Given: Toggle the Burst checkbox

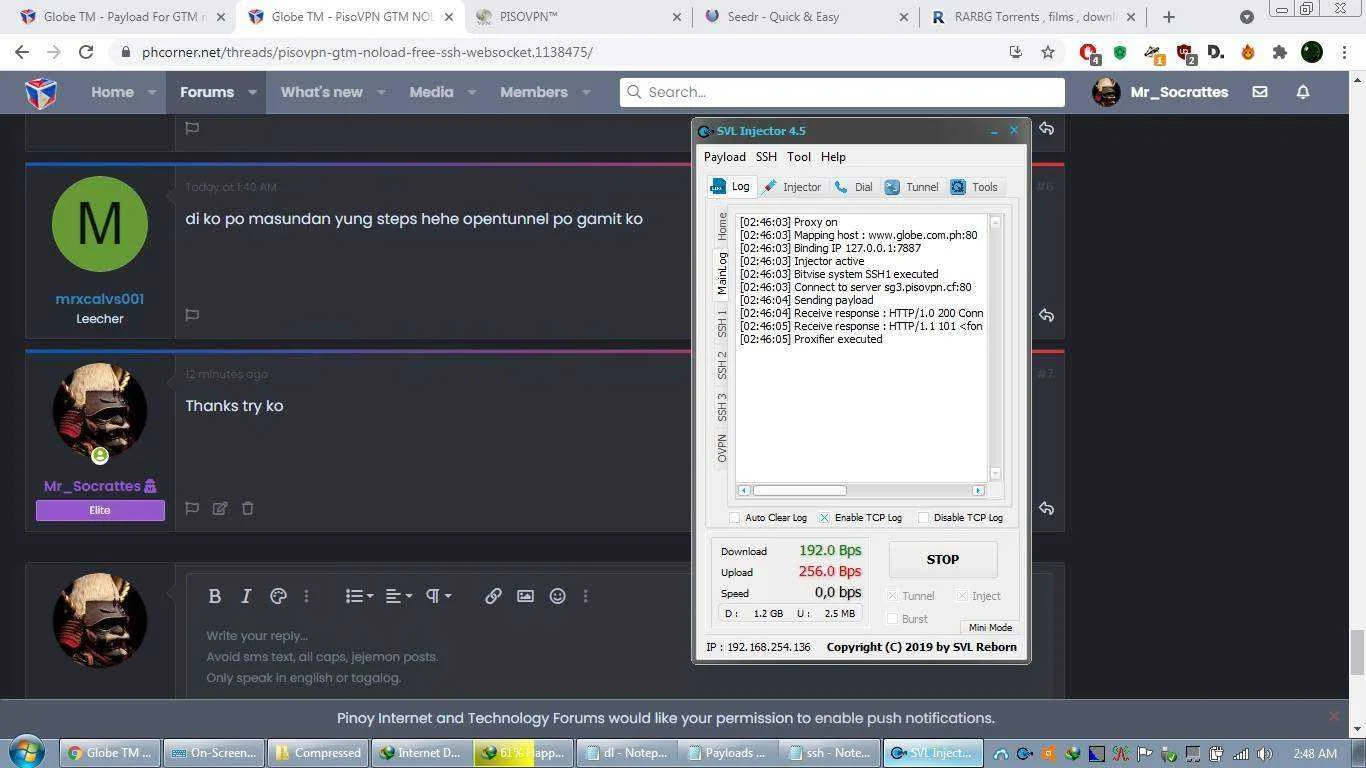Looking at the screenshot, I should tap(893, 619).
